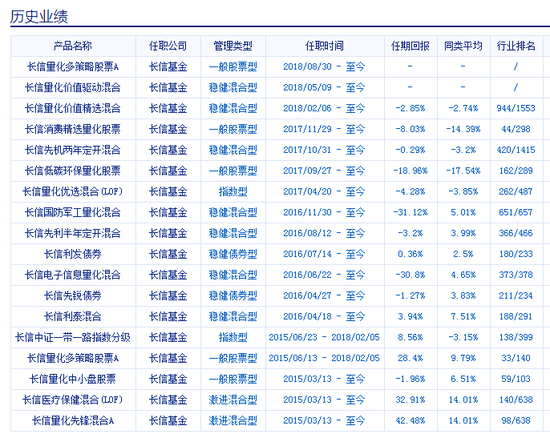Click the 管理类型 column header

tap(233, 46)
